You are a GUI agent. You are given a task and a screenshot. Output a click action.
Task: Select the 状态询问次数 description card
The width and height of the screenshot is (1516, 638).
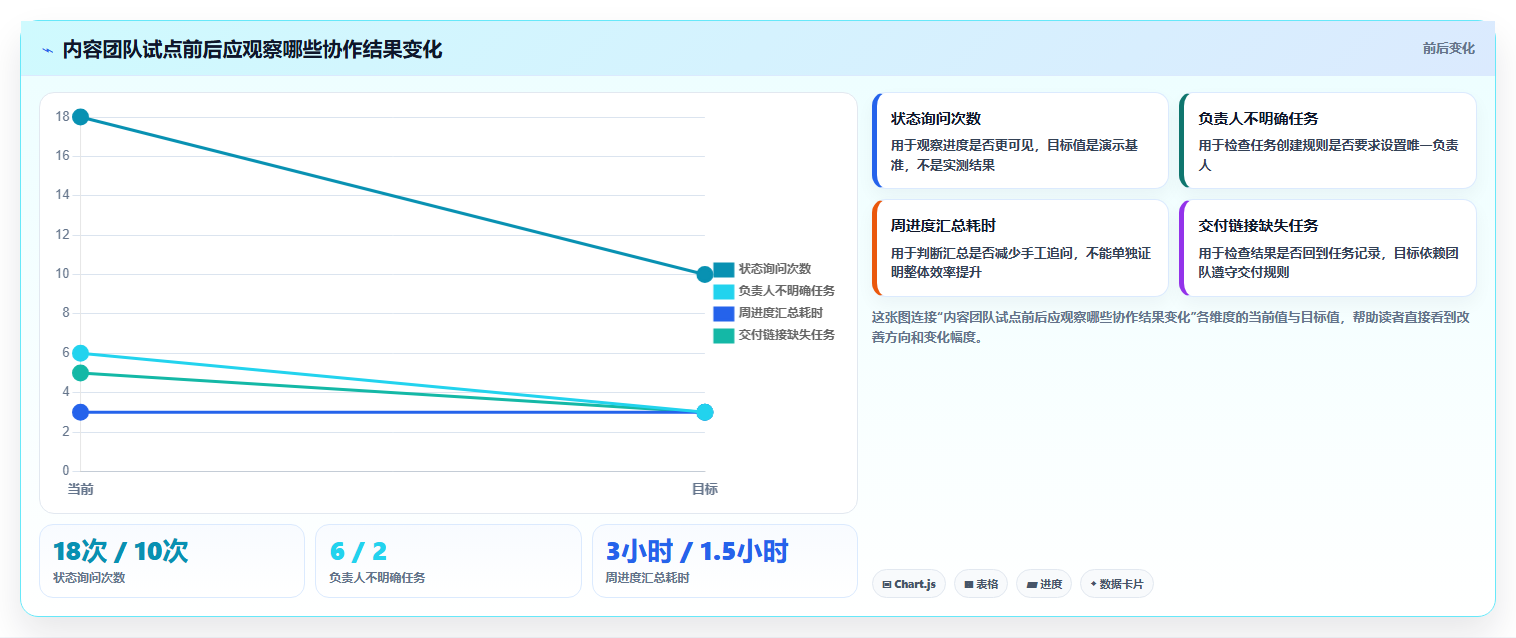[x=1020, y=140]
